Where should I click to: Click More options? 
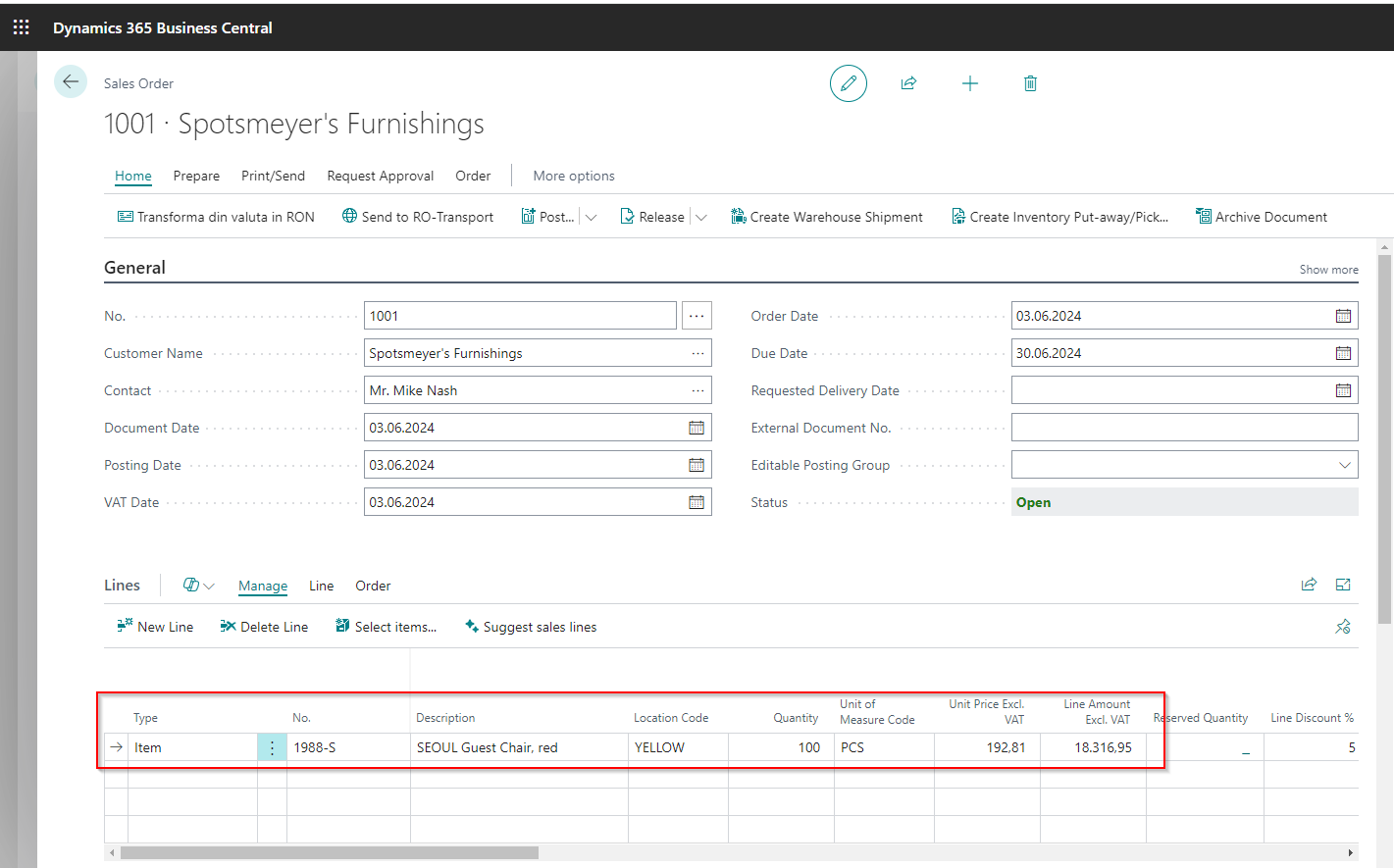(x=574, y=176)
